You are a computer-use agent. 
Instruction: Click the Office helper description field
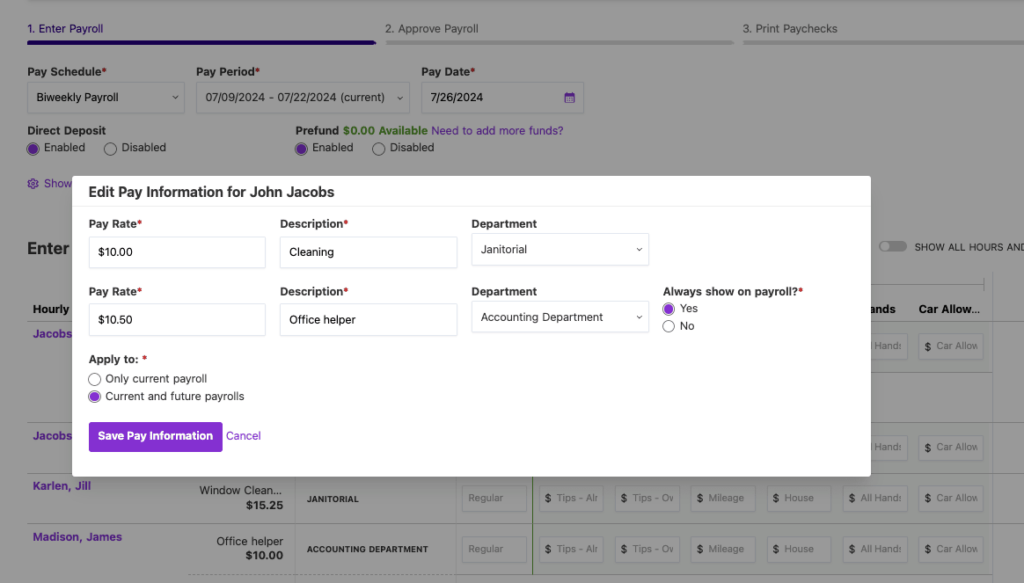(368, 320)
